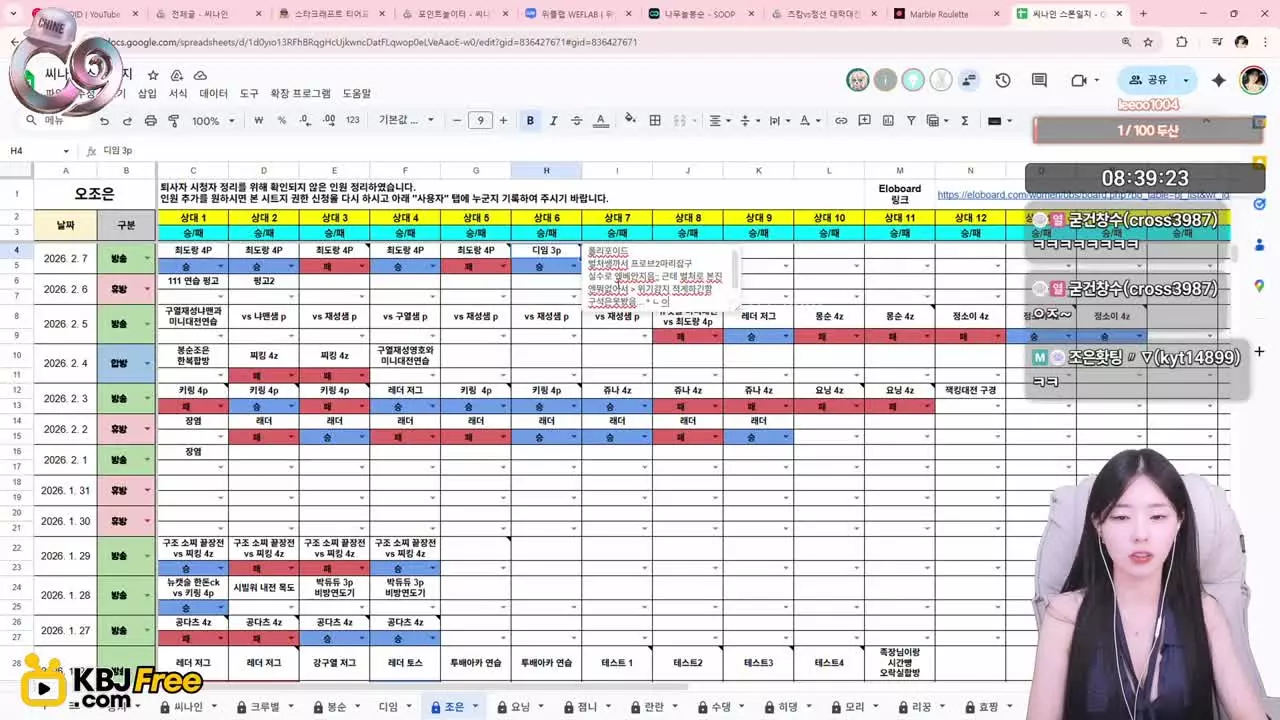The height and width of the screenshot is (720, 1280).
Task: Open the zoom level dropdown showing 100%
Action: click(212, 121)
